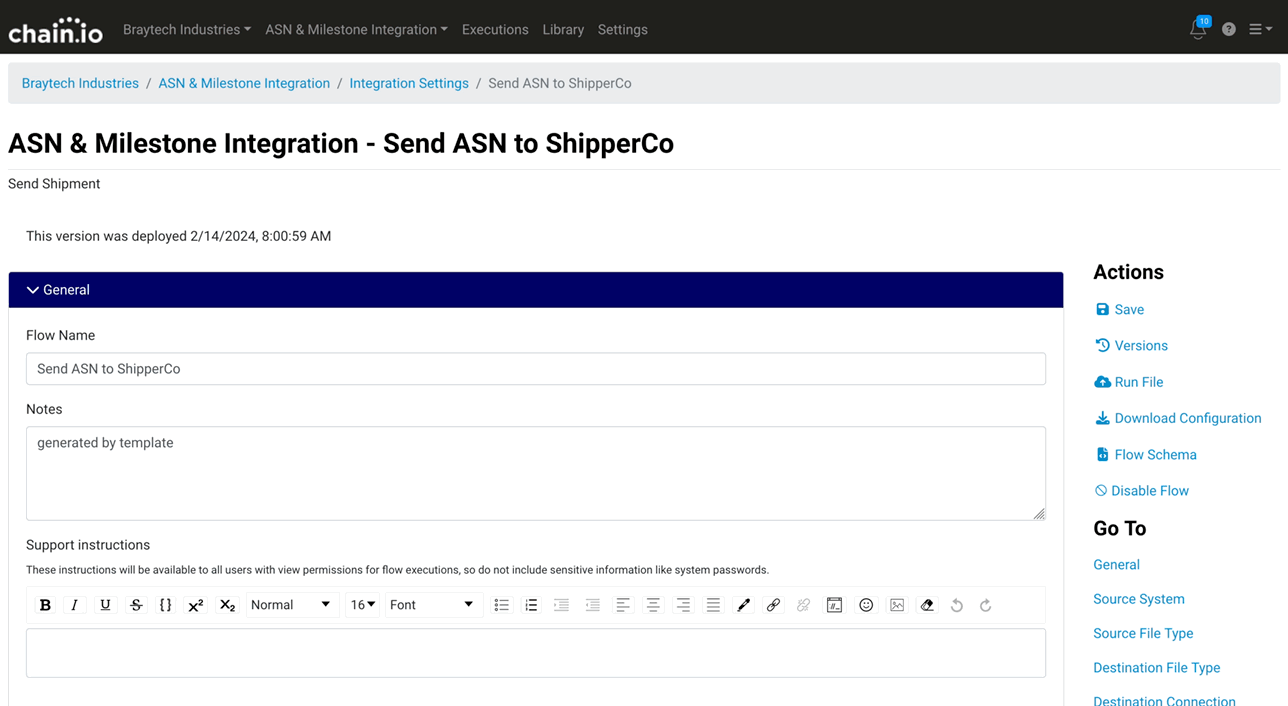Image resolution: width=1288 pixels, height=706 pixels.
Task: Open the ASN & Milestone Integration dropdown menu
Action: 356,30
